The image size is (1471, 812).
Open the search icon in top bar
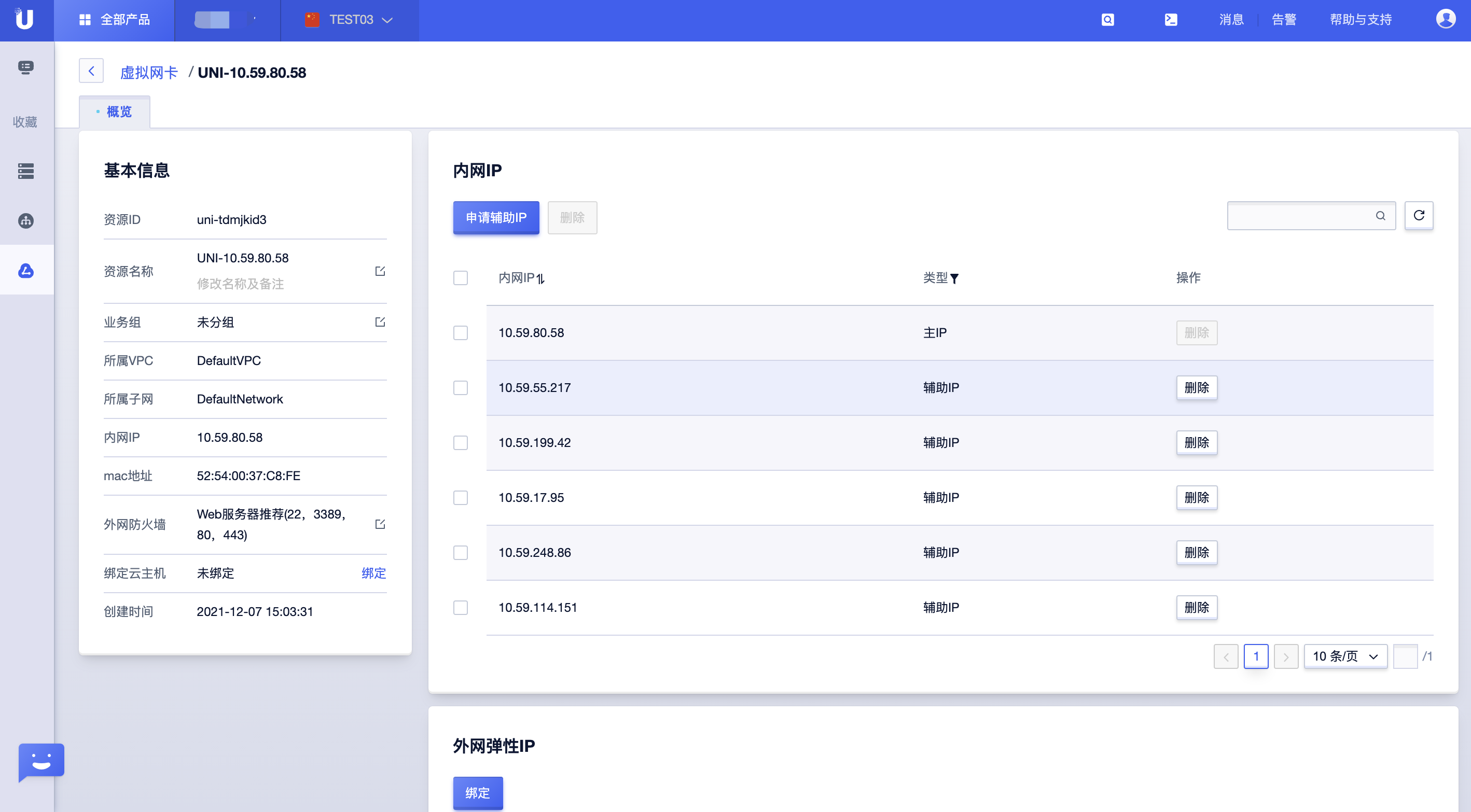pyautogui.click(x=1107, y=20)
